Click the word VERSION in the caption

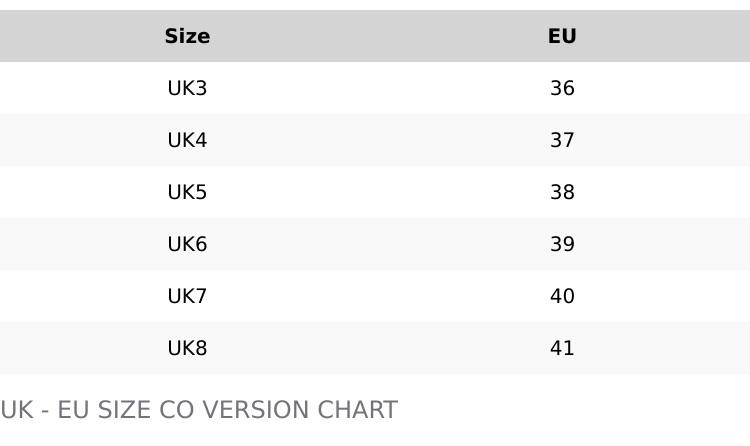pyautogui.click(x=255, y=410)
